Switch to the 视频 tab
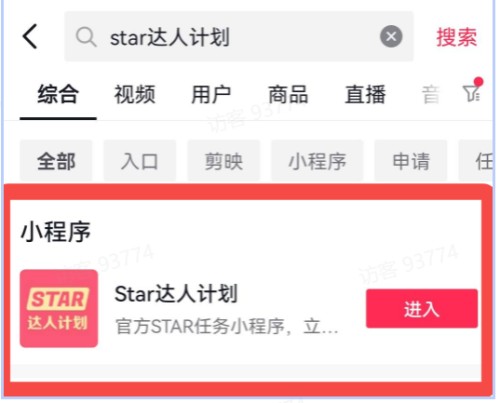This screenshot has height=403, width=500. coord(135,94)
